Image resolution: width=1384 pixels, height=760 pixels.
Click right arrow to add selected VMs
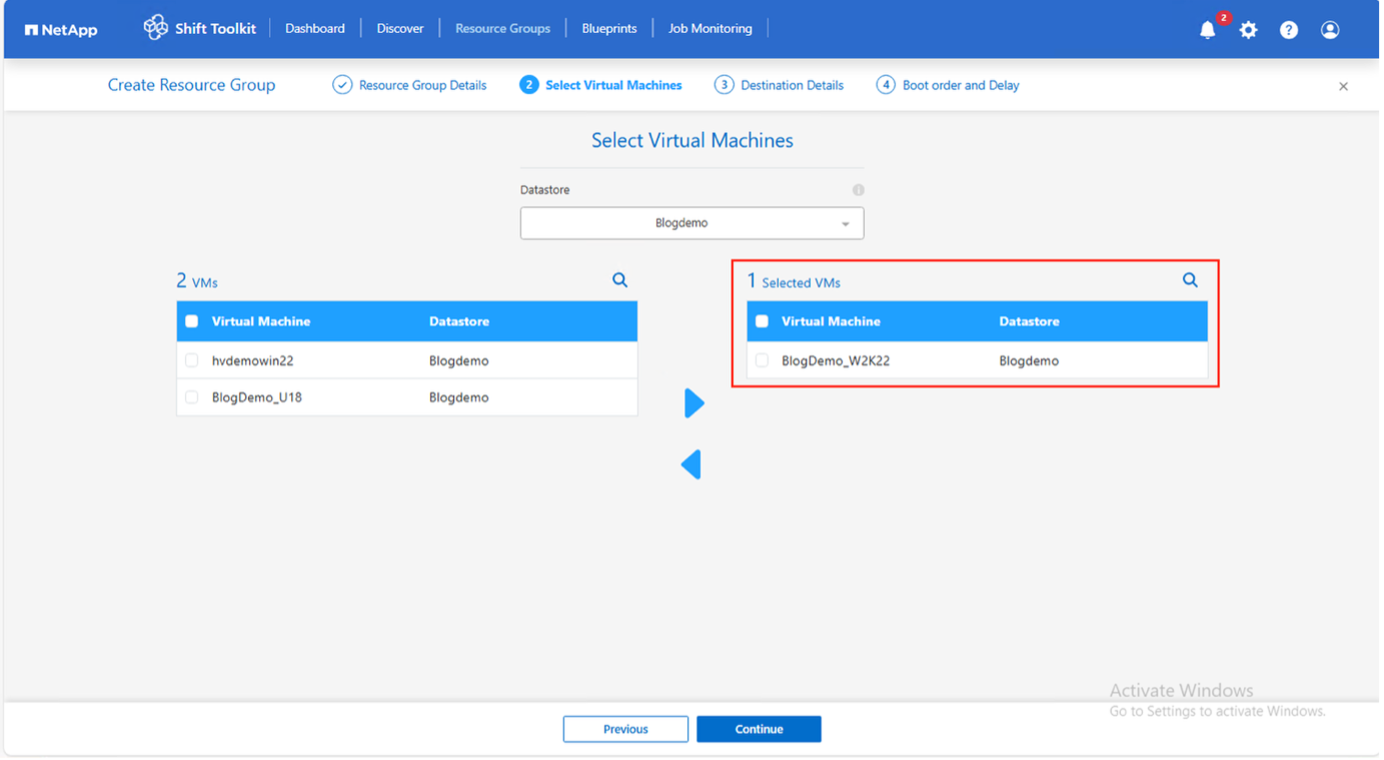[694, 403]
